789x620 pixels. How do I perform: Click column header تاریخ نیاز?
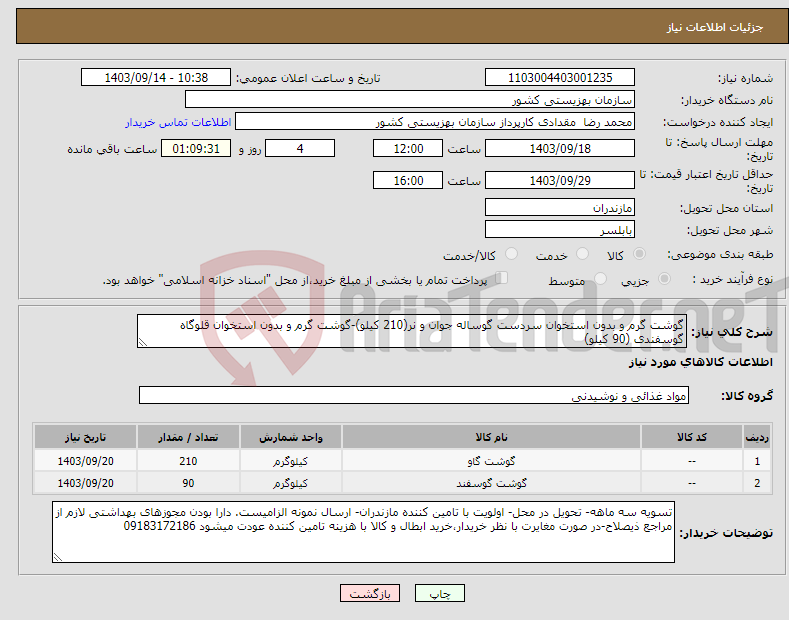[85, 437]
